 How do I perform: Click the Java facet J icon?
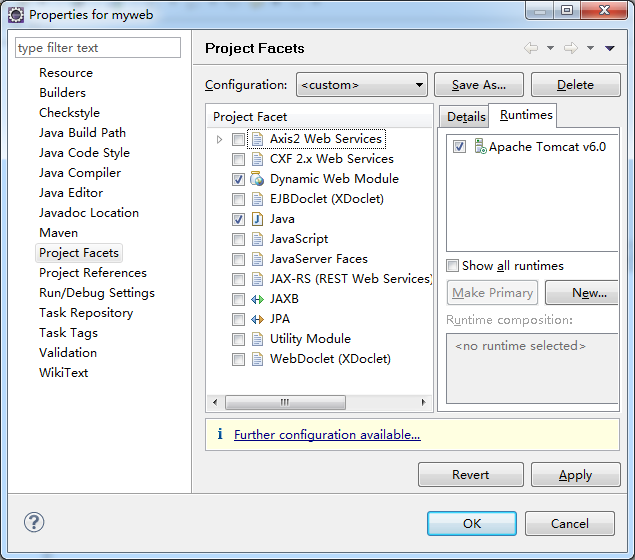(257, 219)
